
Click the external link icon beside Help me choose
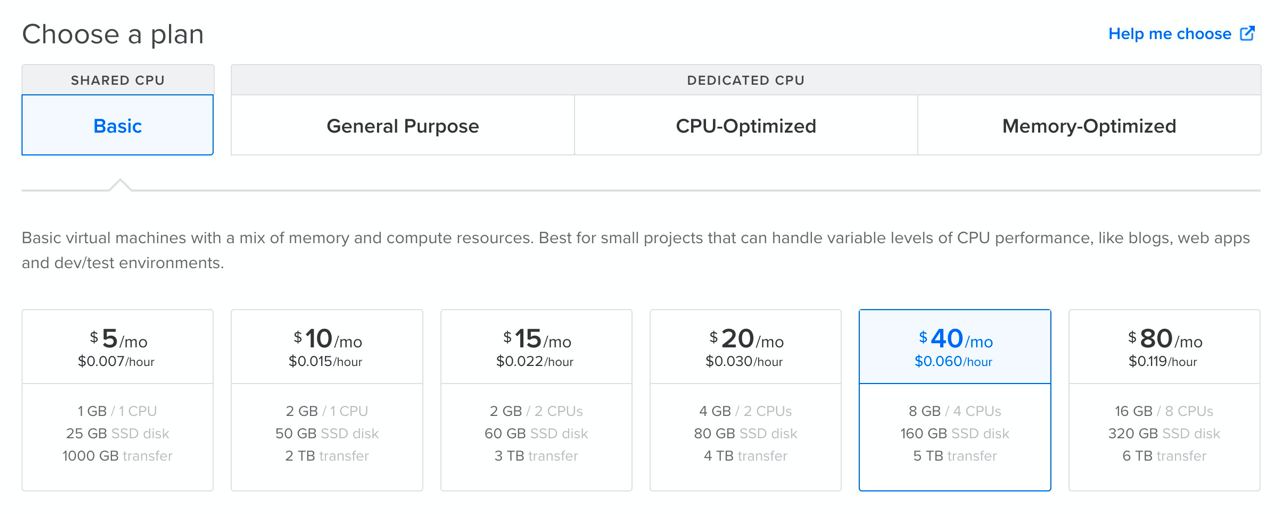(x=1247, y=33)
